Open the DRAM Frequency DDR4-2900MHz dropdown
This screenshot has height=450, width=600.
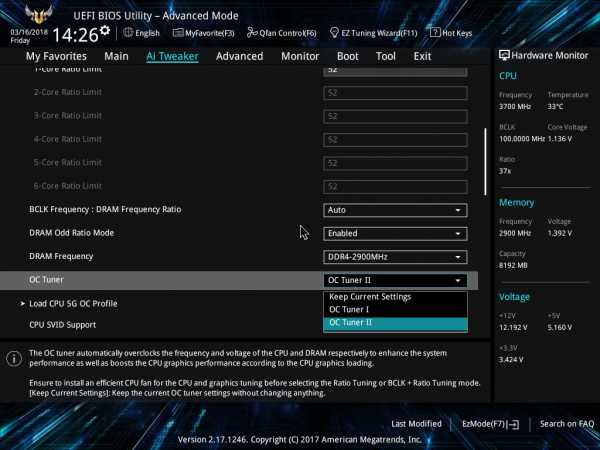(x=395, y=257)
